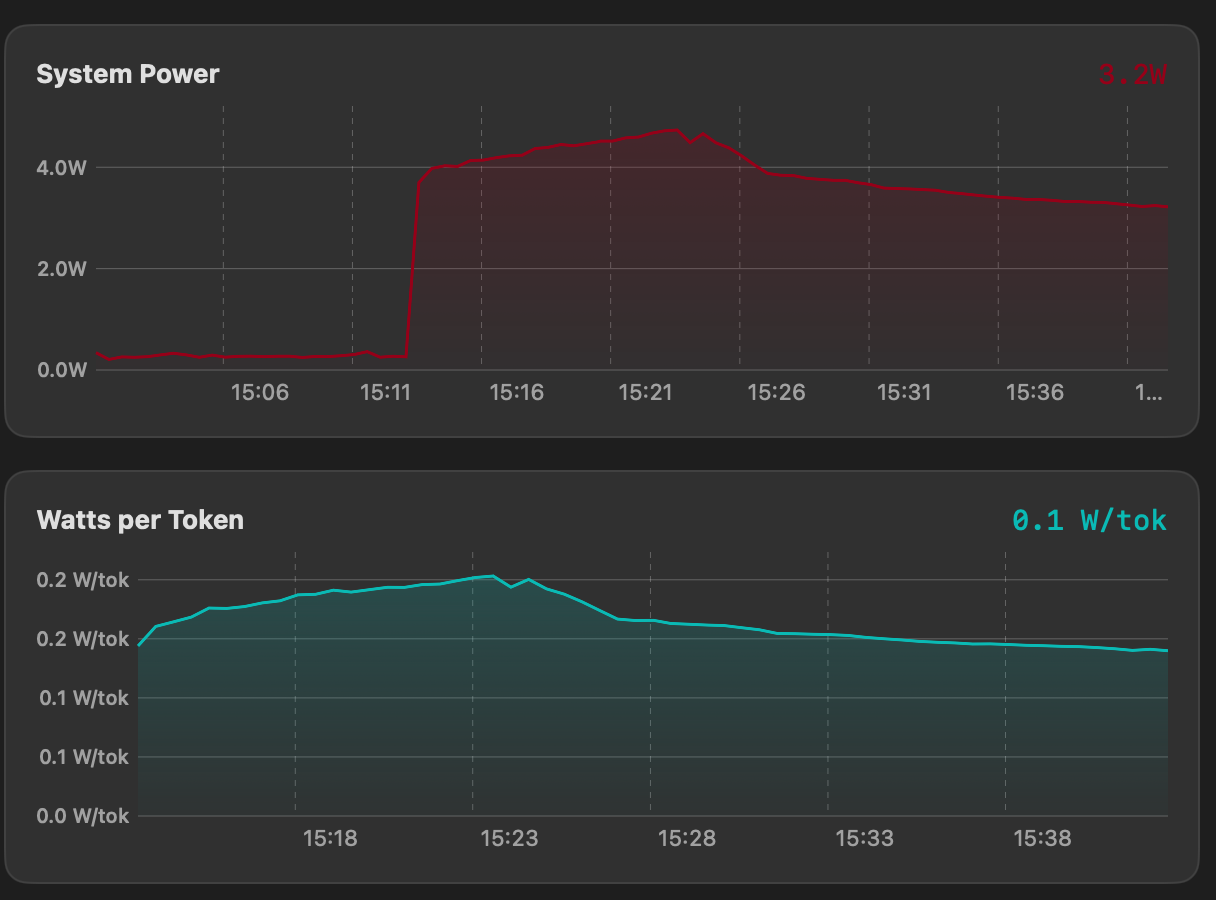Image resolution: width=1216 pixels, height=900 pixels.
Task: Click the 0.0 W/tok y-axis label
Action: pos(83,816)
